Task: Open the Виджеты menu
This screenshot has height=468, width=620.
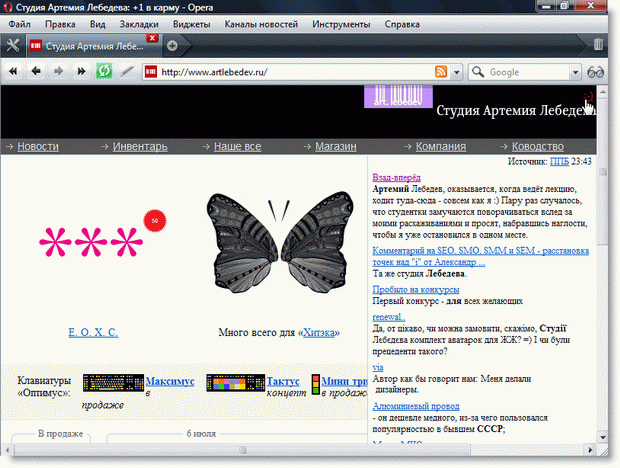Action: [x=192, y=24]
